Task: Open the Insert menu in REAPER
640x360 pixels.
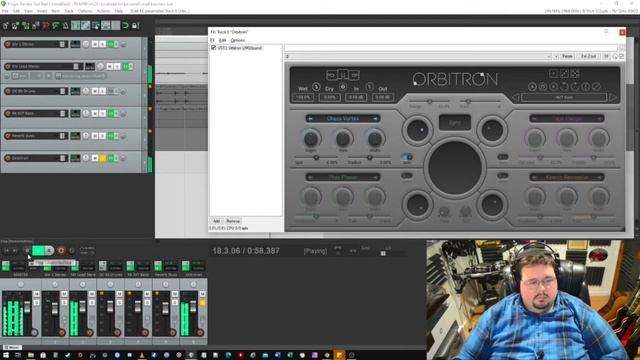Action: (x=42, y=11)
